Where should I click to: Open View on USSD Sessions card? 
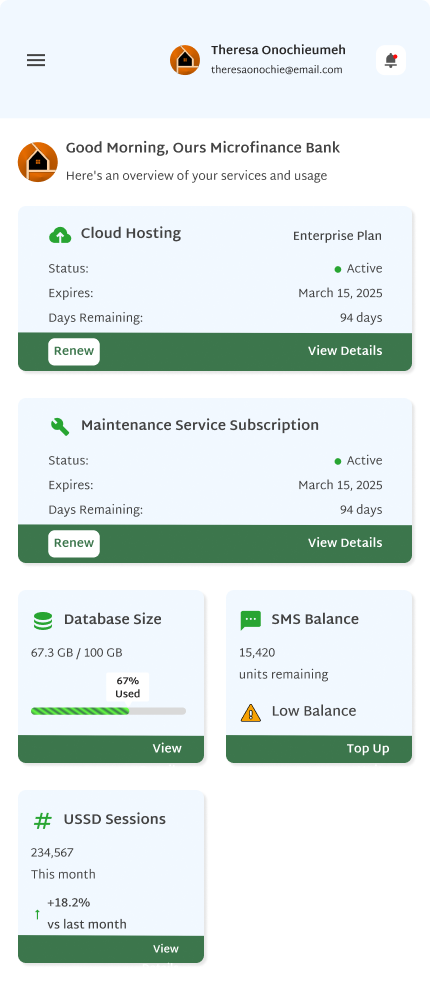(166, 949)
